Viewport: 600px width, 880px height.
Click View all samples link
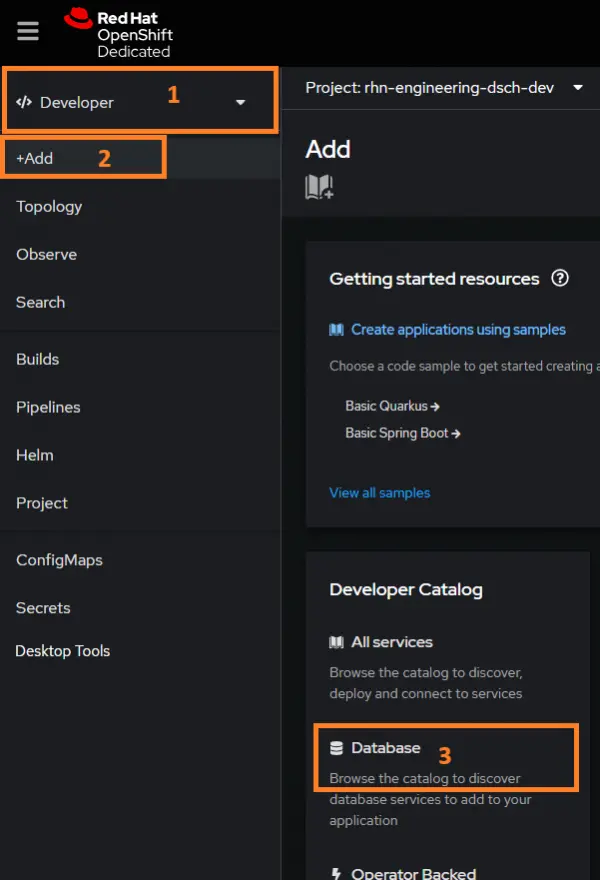point(379,493)
